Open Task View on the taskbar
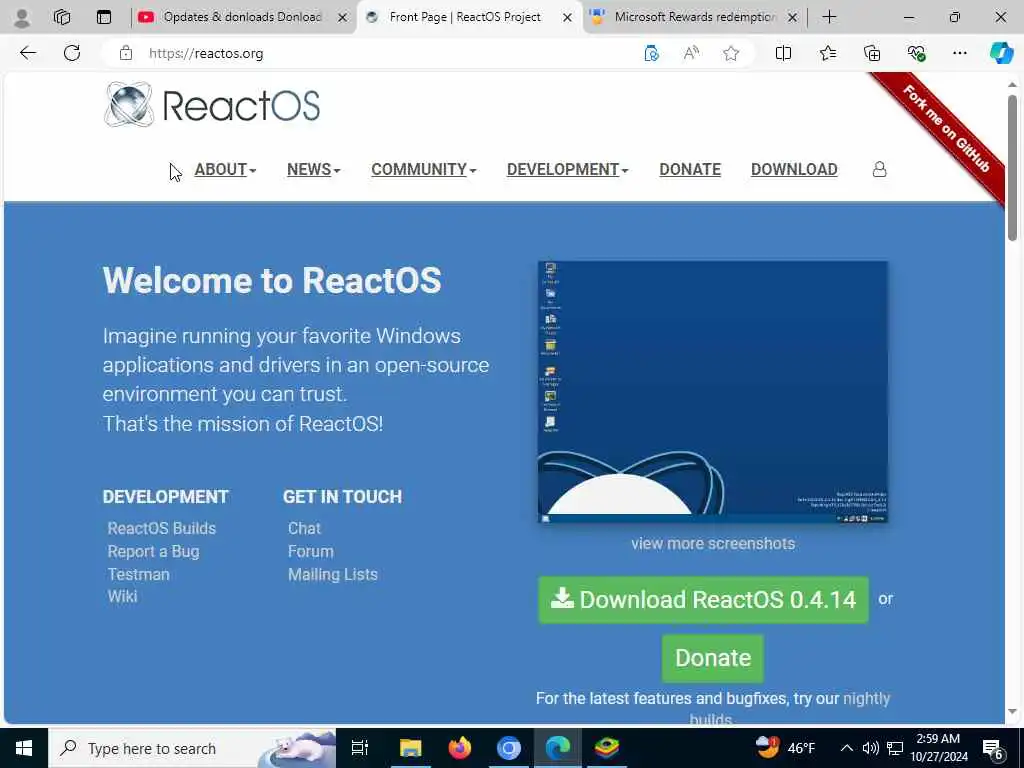The image size is (1024, 768). 360,748
